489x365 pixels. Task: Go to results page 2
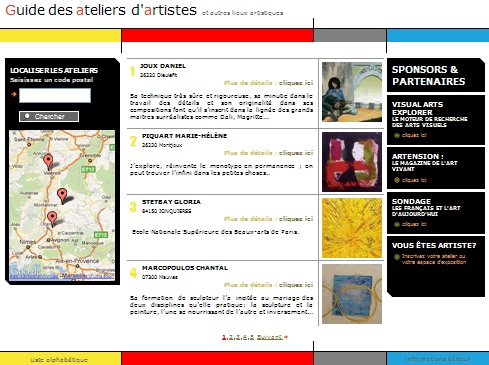231,337
